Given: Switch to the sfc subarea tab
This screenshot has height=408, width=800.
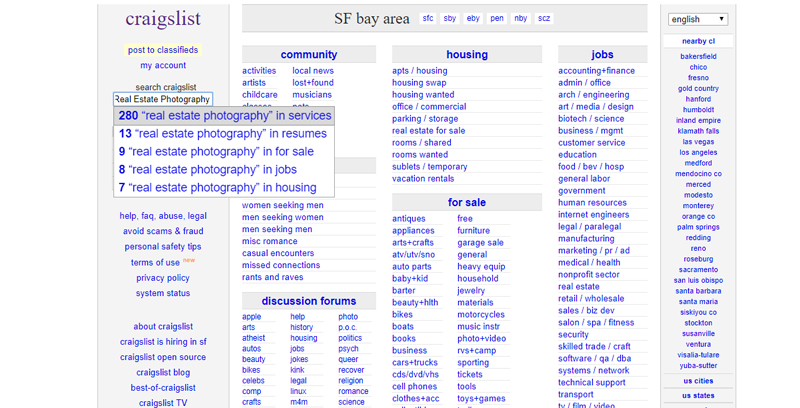Looking at the screenshot, I should [x=428, y=18].
